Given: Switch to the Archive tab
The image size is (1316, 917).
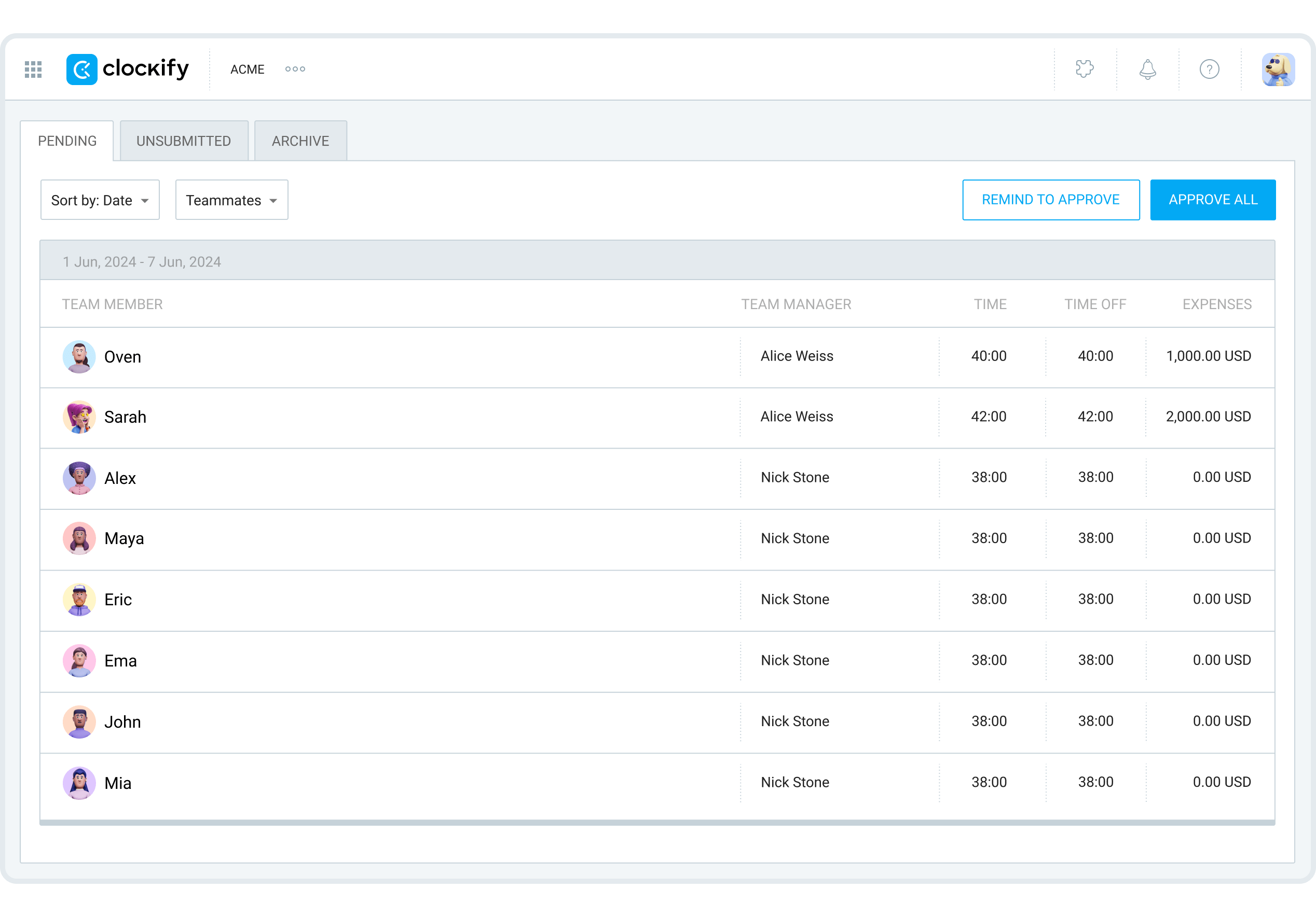Looking at the screenshot, I should pos(300,141).
